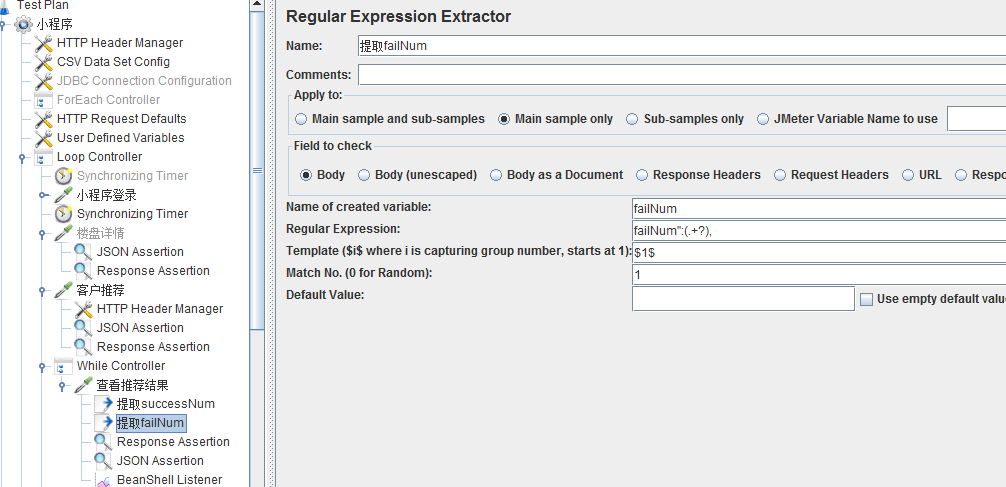This screenshot has height=487, width=1006.
Task: Select 'Main sample and sub-samples' radio option
Action: tap(302, 119)
